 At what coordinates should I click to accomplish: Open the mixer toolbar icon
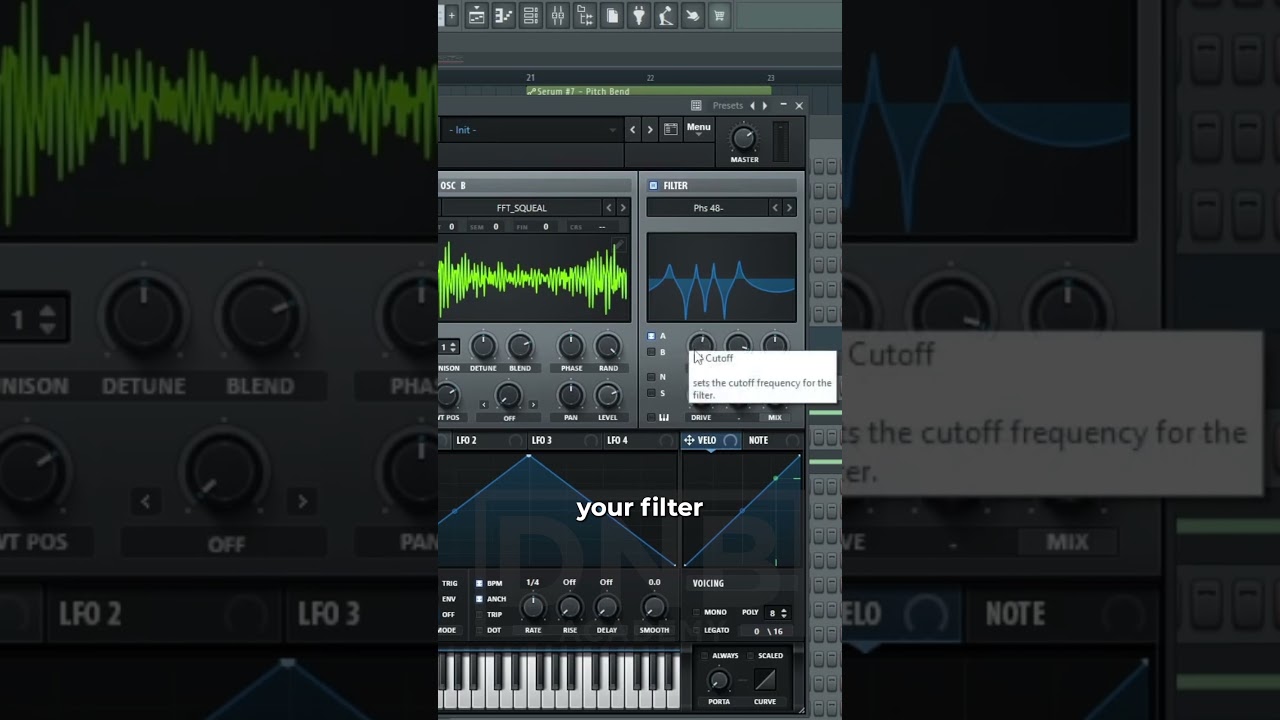tap(558, 15)
